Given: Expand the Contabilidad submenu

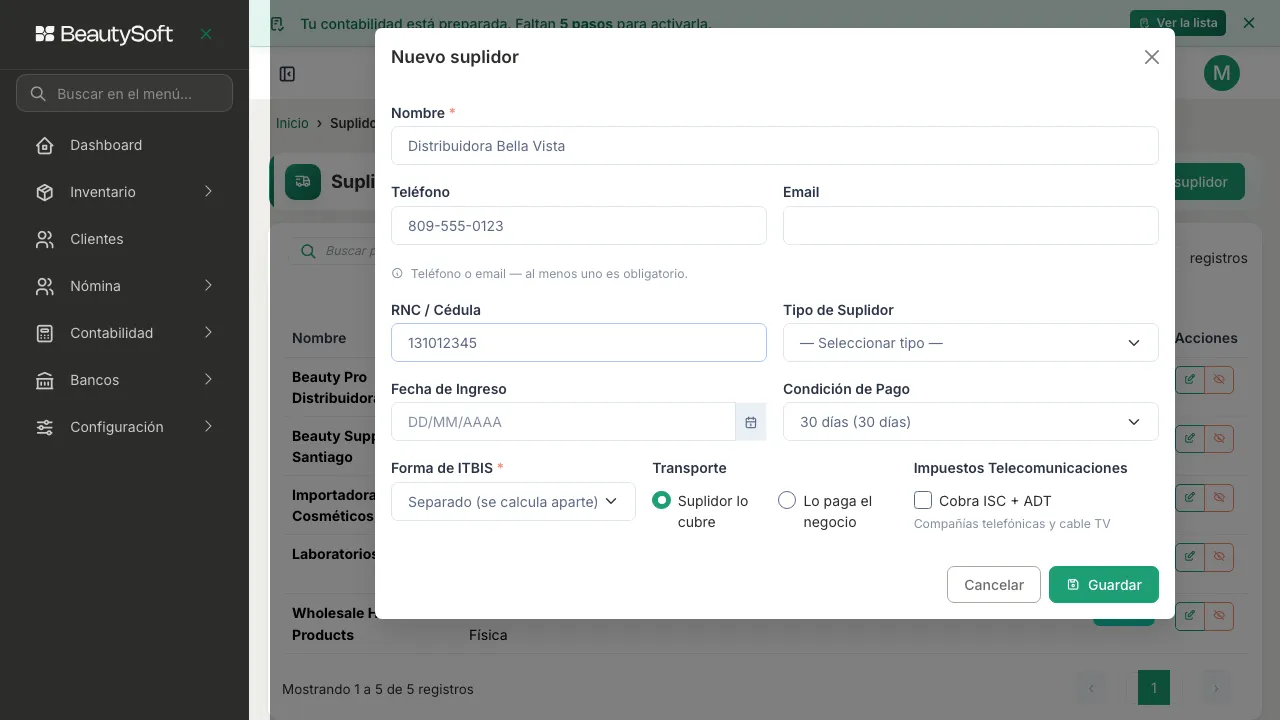Looking at the screenshot, I should (x=208, y=332).
